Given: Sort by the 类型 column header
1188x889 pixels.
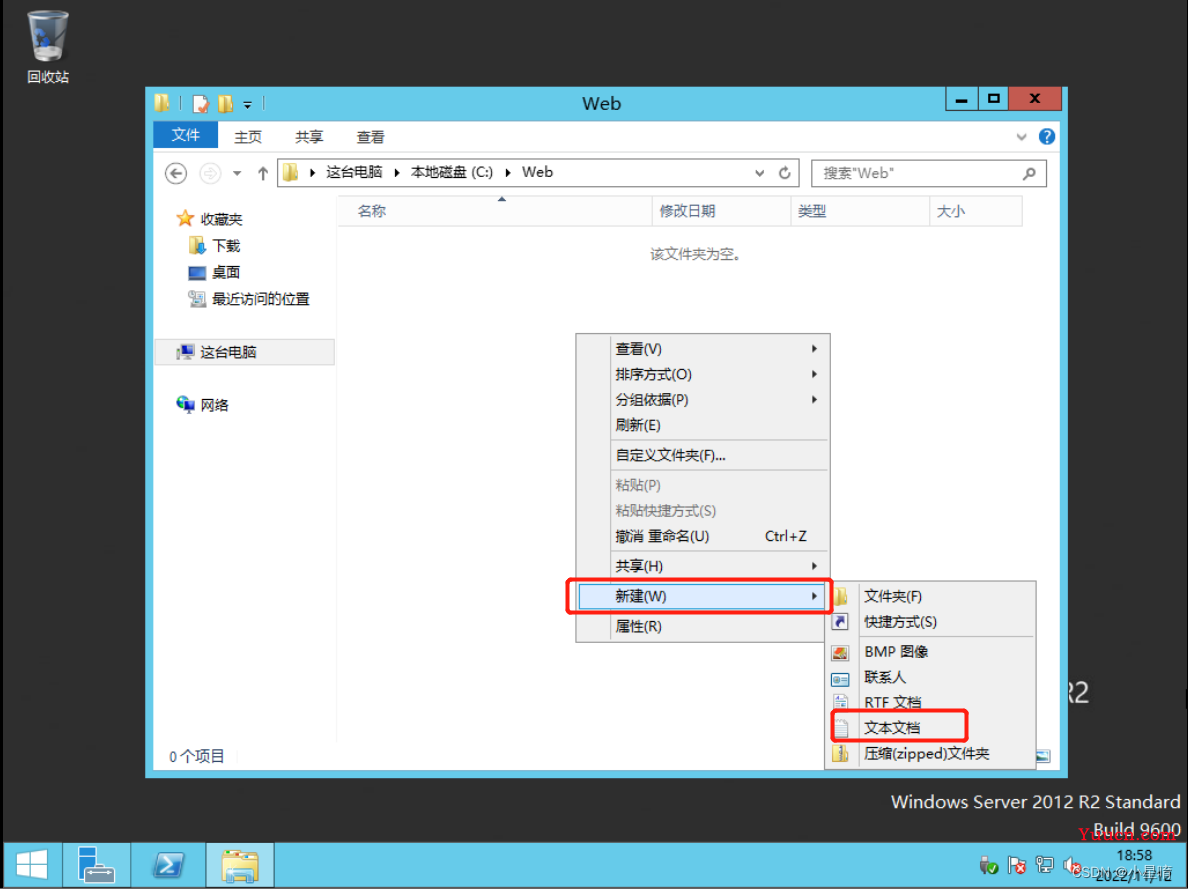Looking at the screenshot, I should (x=860, y=211).
